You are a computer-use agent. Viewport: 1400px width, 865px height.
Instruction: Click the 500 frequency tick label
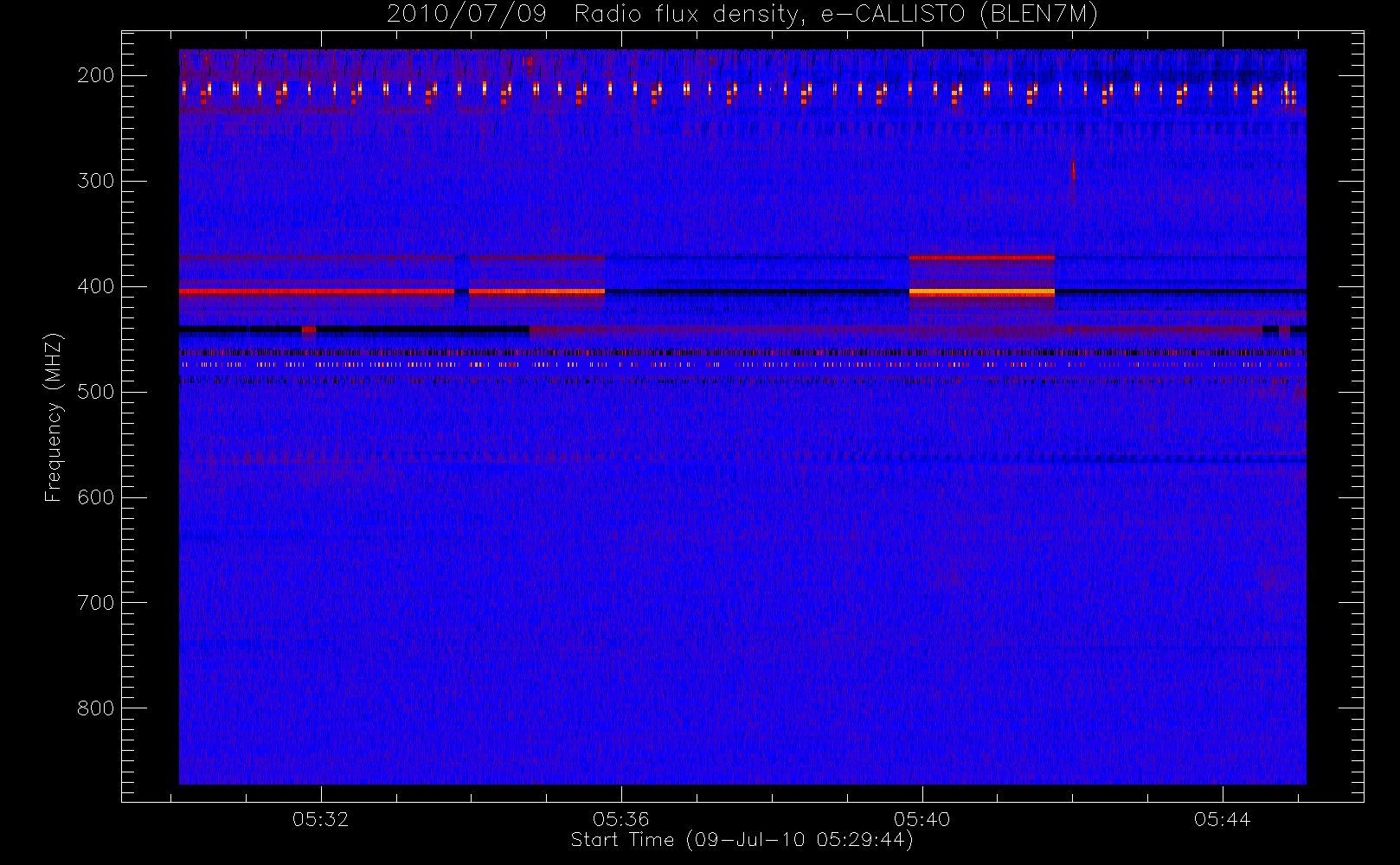95,392
